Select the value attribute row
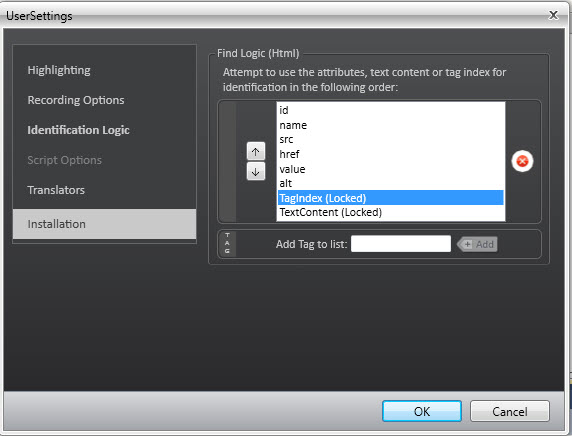The height and width of the screenshot is (436, 572). pos(391,169)
